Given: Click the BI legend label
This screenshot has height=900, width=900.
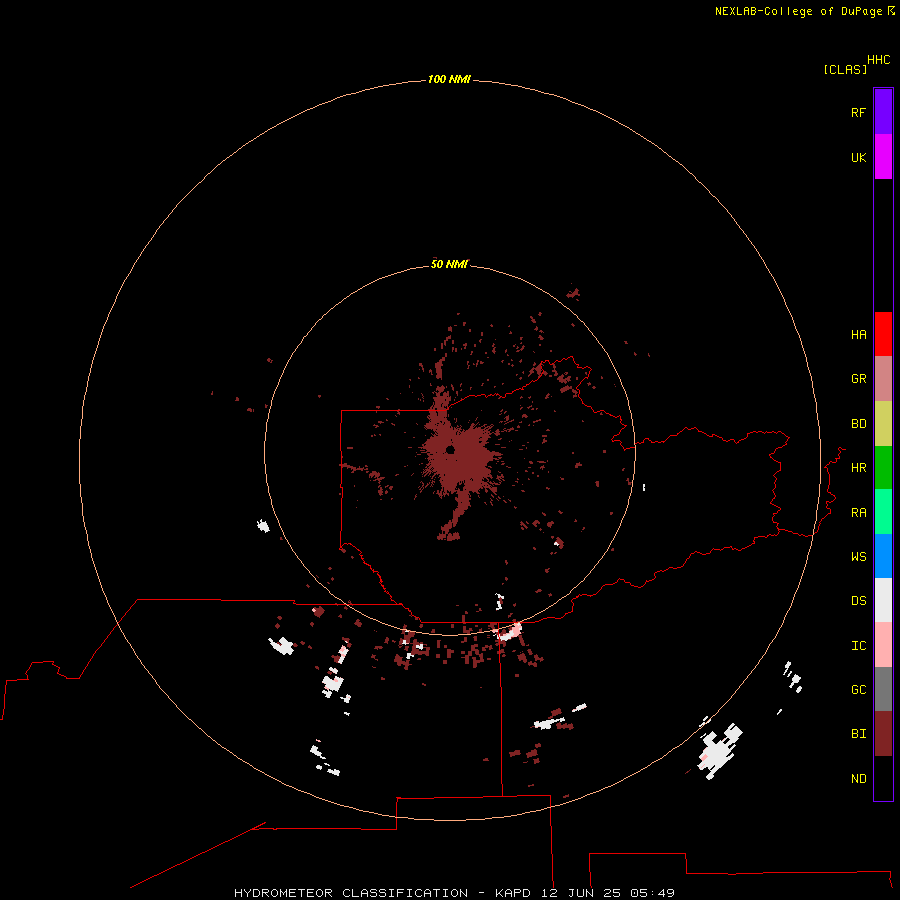Looking at the screenshot, I should tap(858, 734).
